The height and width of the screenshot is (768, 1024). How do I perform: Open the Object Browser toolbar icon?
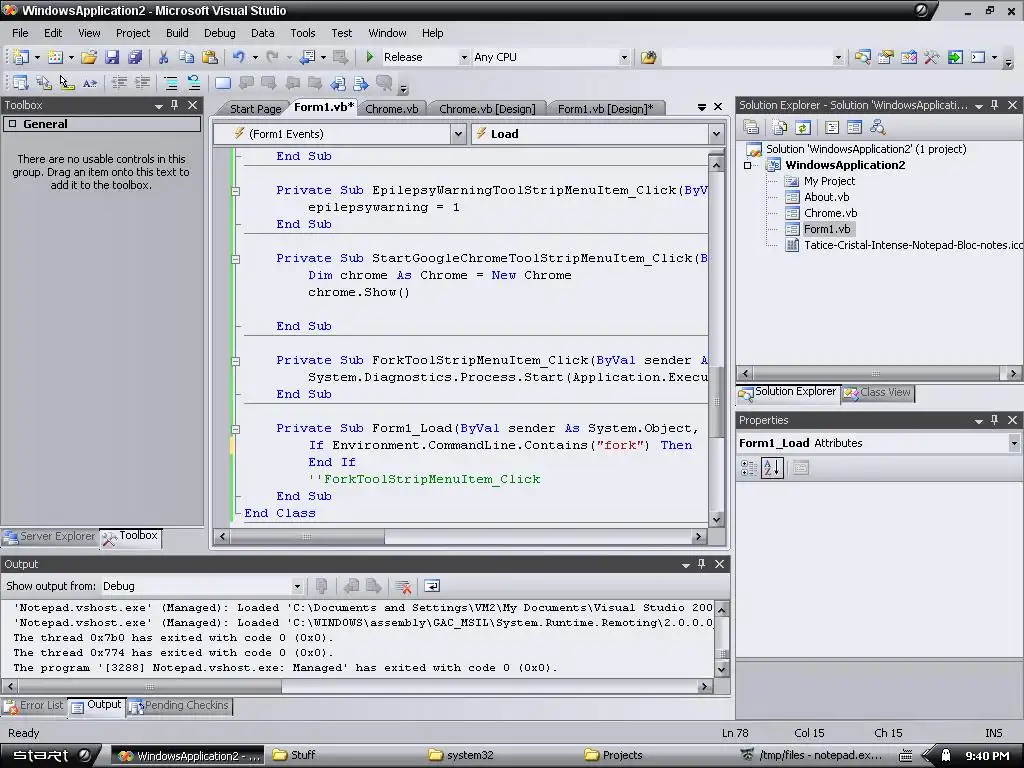908,57
